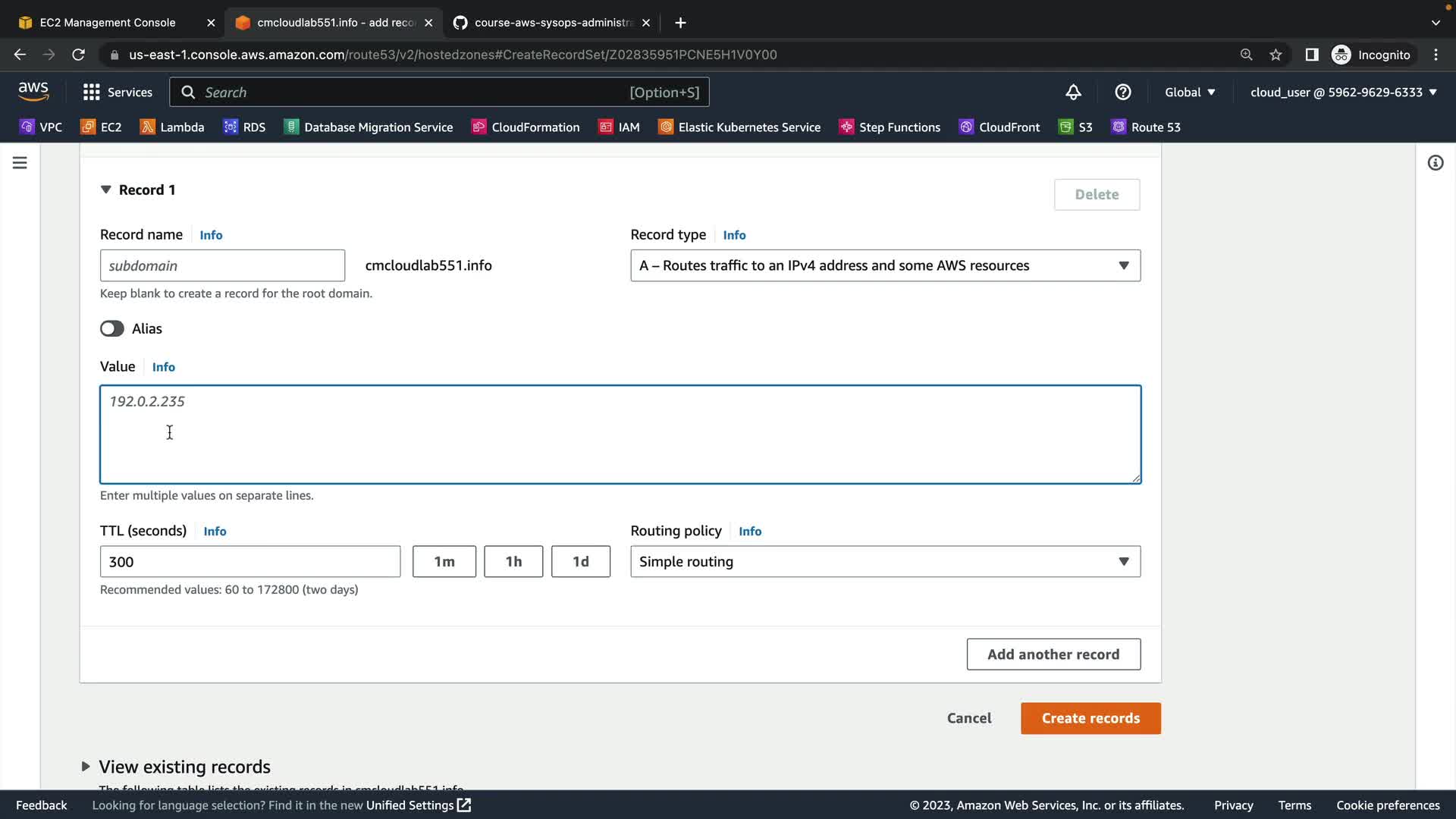Image resolution: width=1456 pixels, height=819 pixels.
Task: Click the Record name subdomain field
Action: tap(222, 265)
